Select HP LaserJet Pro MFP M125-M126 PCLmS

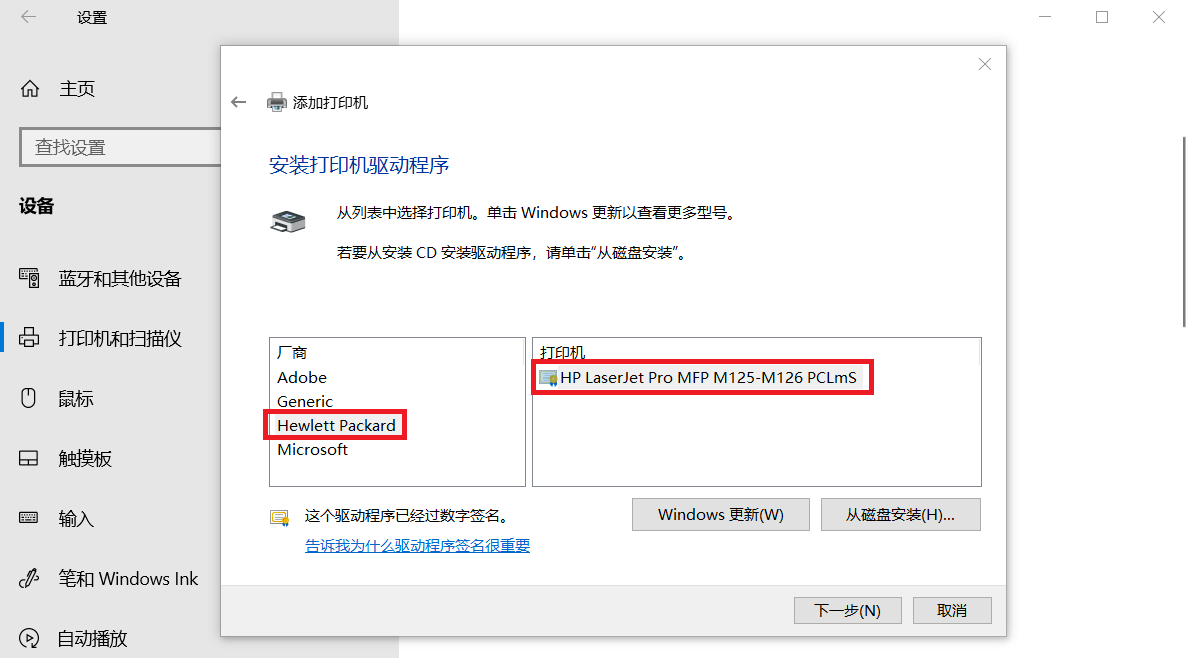pyautogui.click(x=701, y=377)
